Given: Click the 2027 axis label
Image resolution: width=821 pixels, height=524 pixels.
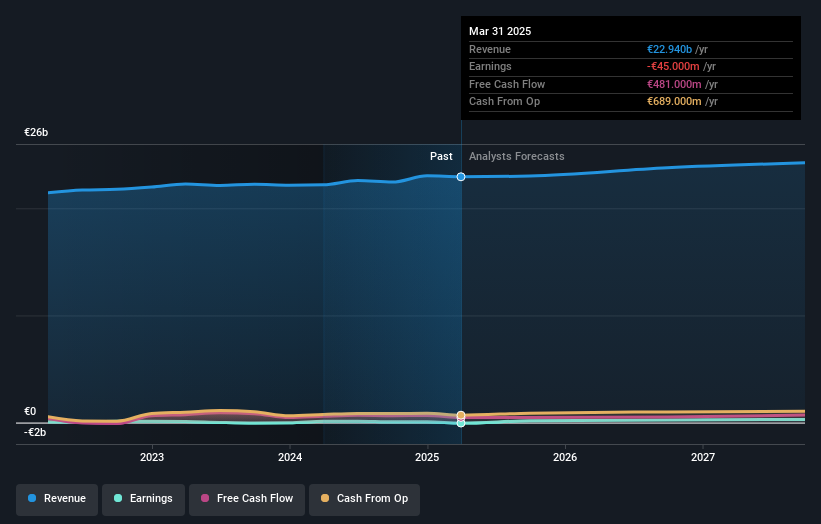Looking at the screenshot, I should click(x=703, y=458).
